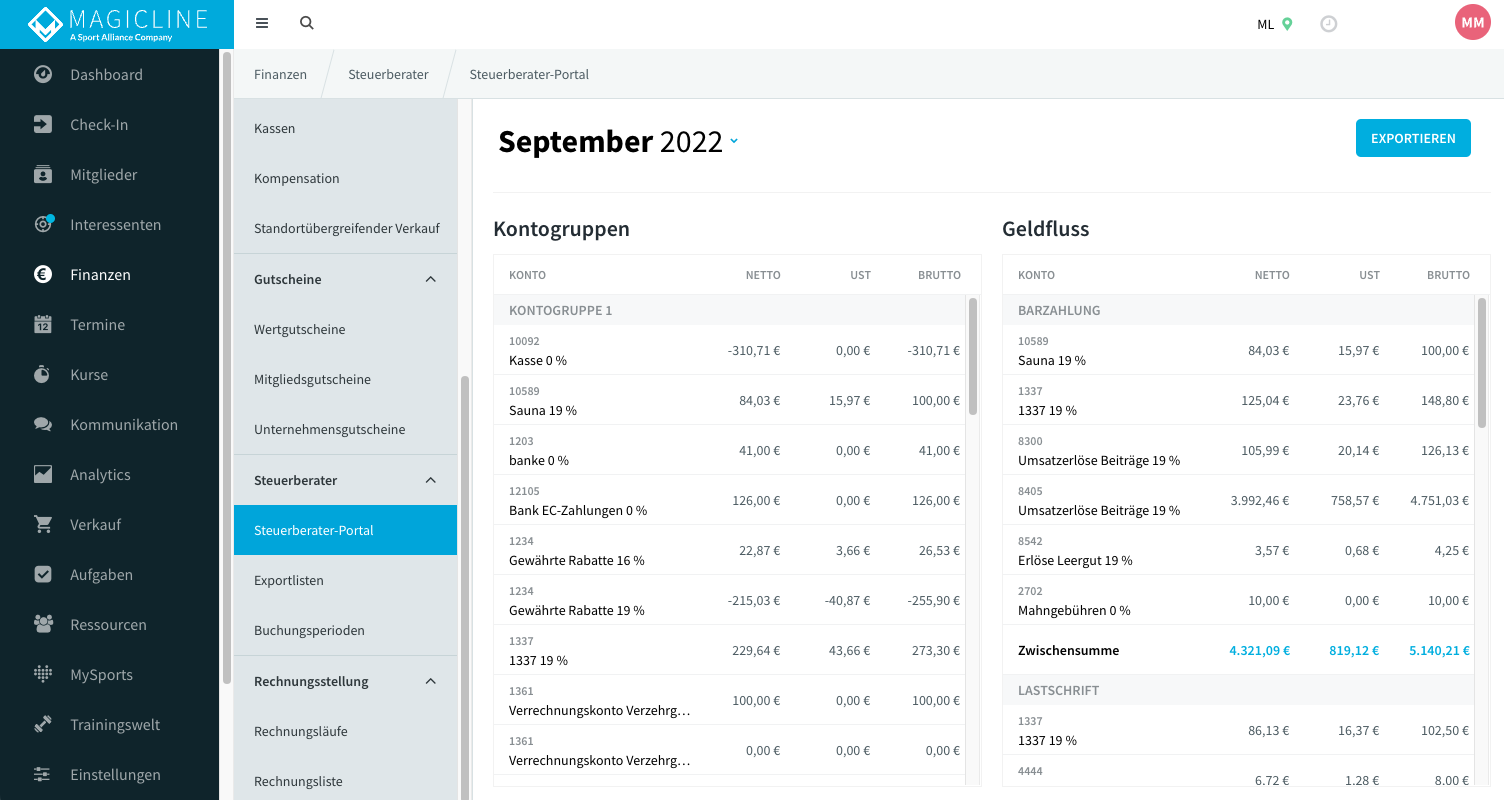Screen dimensions: 1504x800
Task: Click the Kontogruppen table scrollbar
Action: (973, 356)
